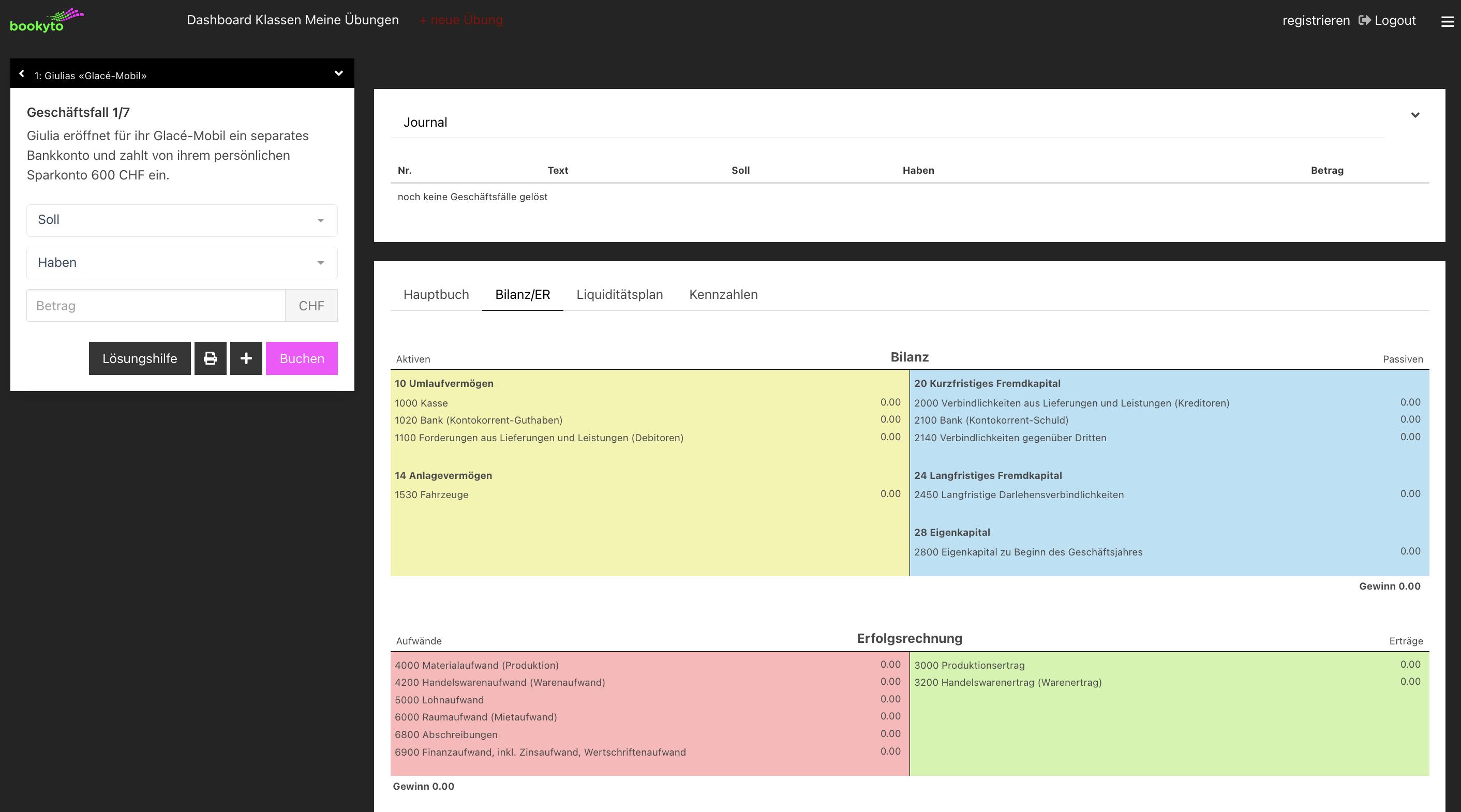Screen dimensions: 1461x812
Task: Click the Betrag input field
Action: 156,306
